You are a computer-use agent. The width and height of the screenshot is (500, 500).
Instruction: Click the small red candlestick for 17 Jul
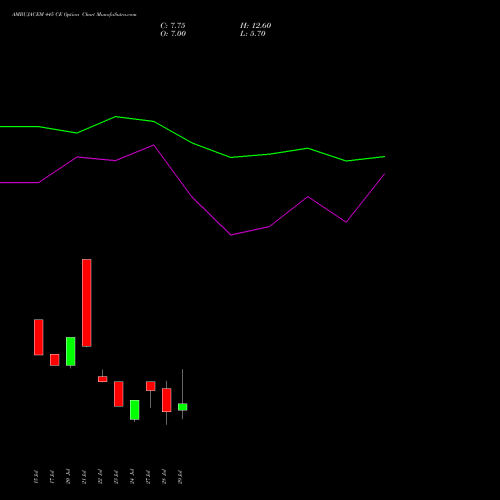(x=55, y=360)
